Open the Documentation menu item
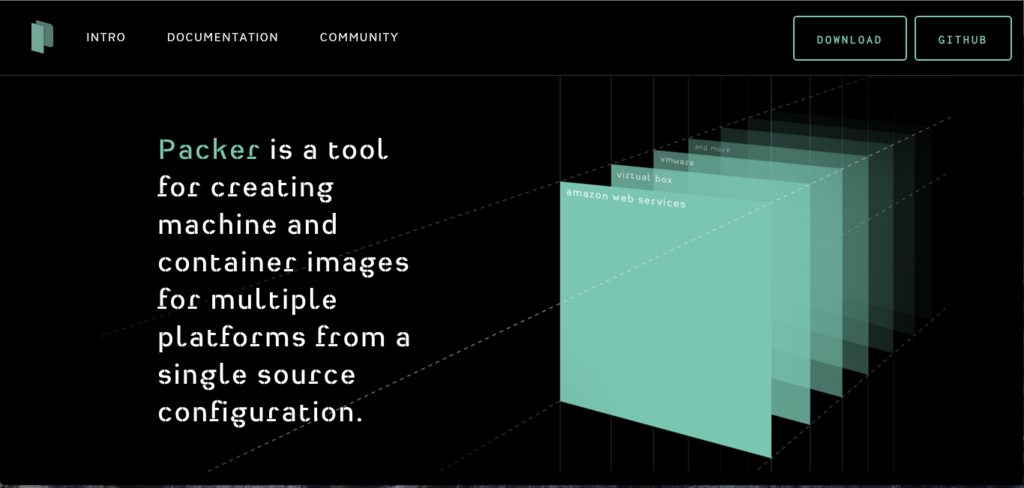1024x488 pixels. point(223,37)
